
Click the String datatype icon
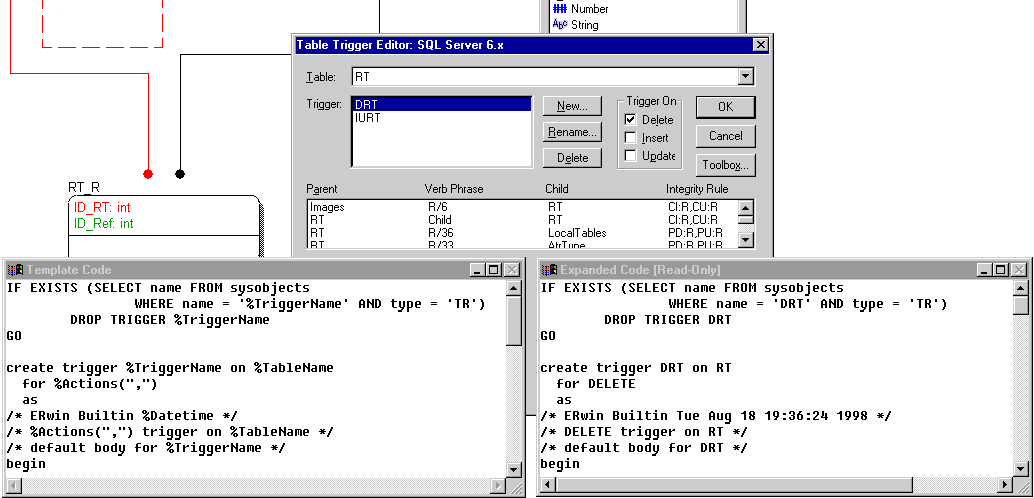click(x=560, y=25)
